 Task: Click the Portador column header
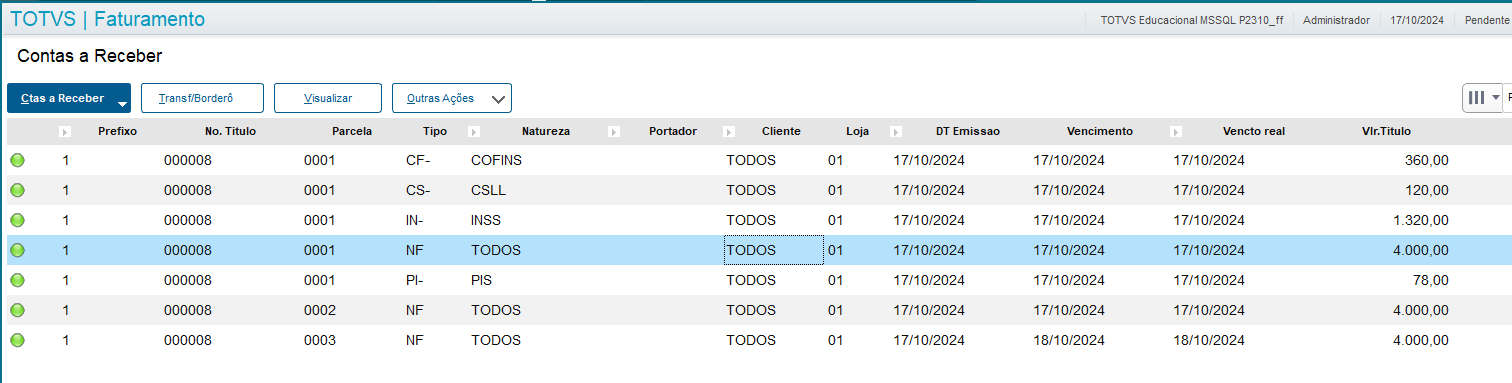tap(672, 131)
